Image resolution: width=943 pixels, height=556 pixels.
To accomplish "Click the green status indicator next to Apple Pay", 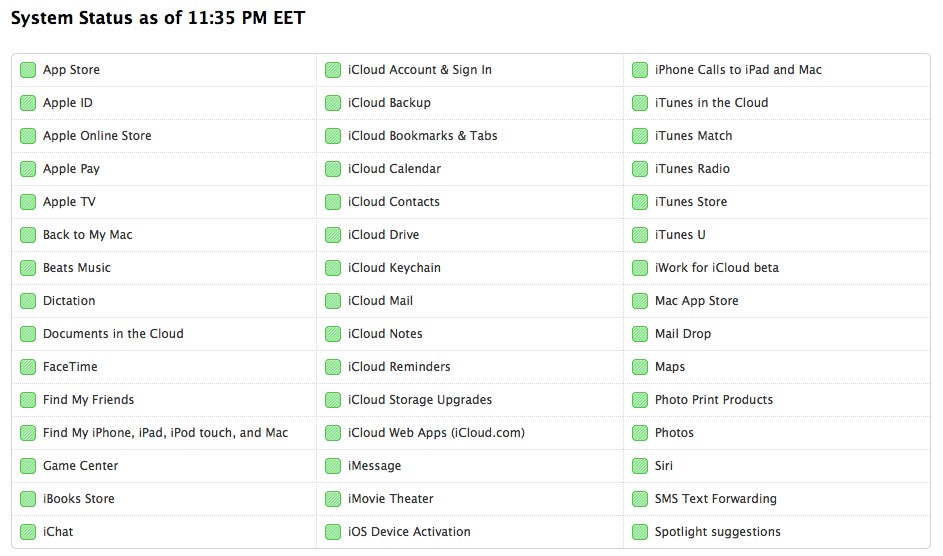I will tap(28, 169).
